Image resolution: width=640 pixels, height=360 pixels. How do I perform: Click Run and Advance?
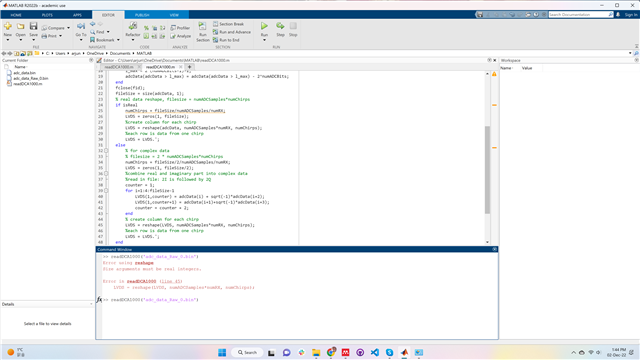(231, 32)
